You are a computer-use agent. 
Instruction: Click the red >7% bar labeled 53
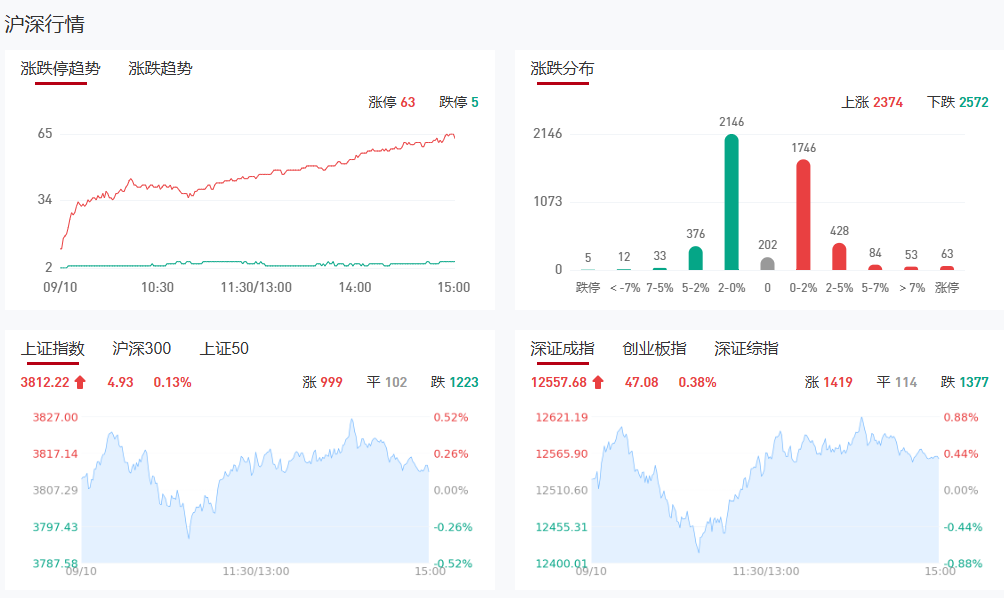[911, 268]
